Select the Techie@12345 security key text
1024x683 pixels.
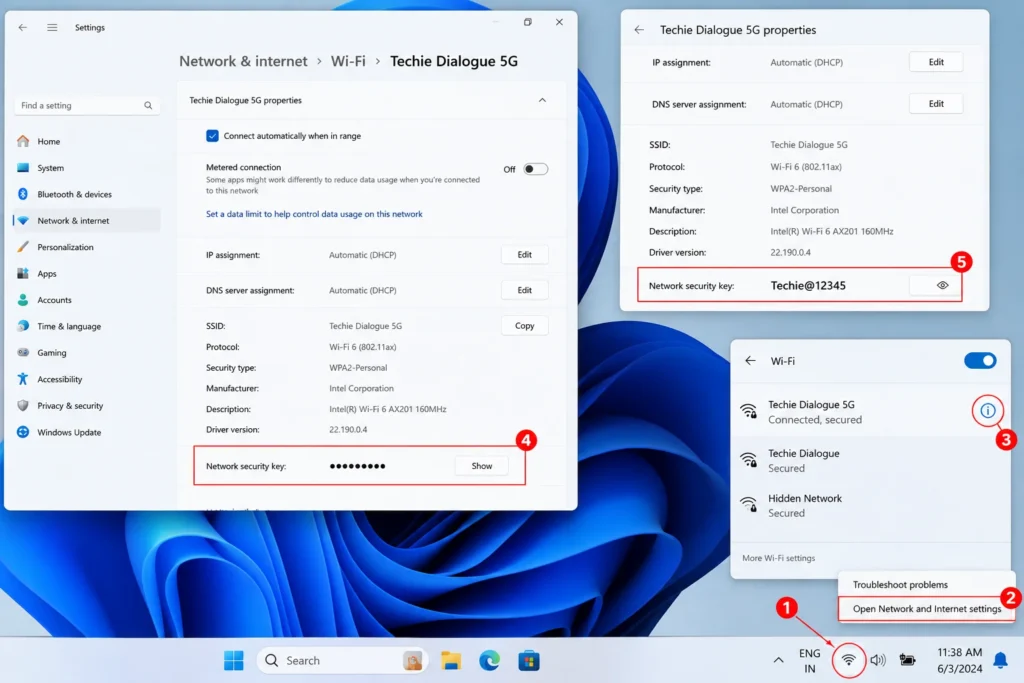point(808,285)
